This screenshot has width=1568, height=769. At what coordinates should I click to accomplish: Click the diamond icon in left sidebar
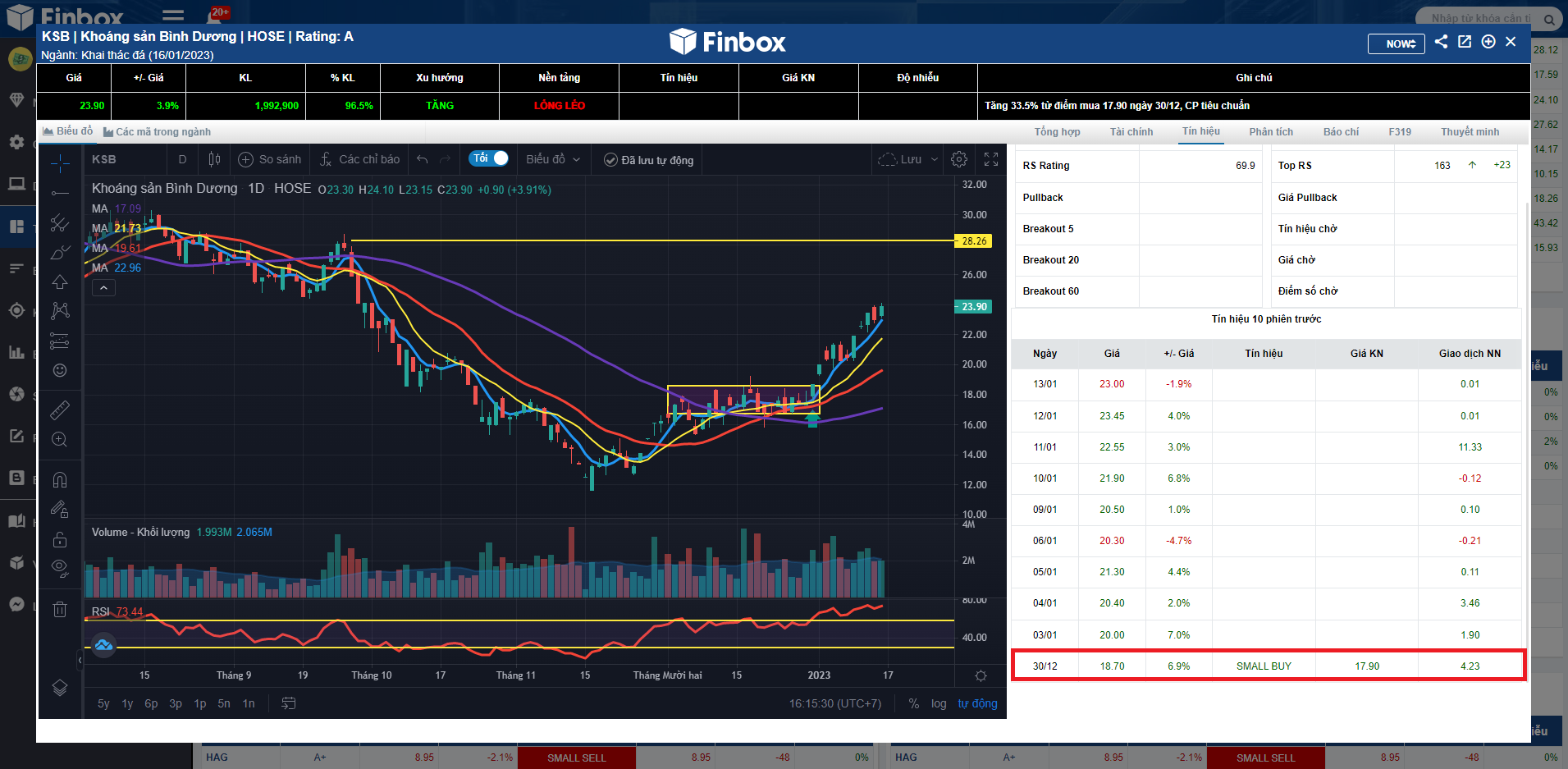[x=16, y=100]
